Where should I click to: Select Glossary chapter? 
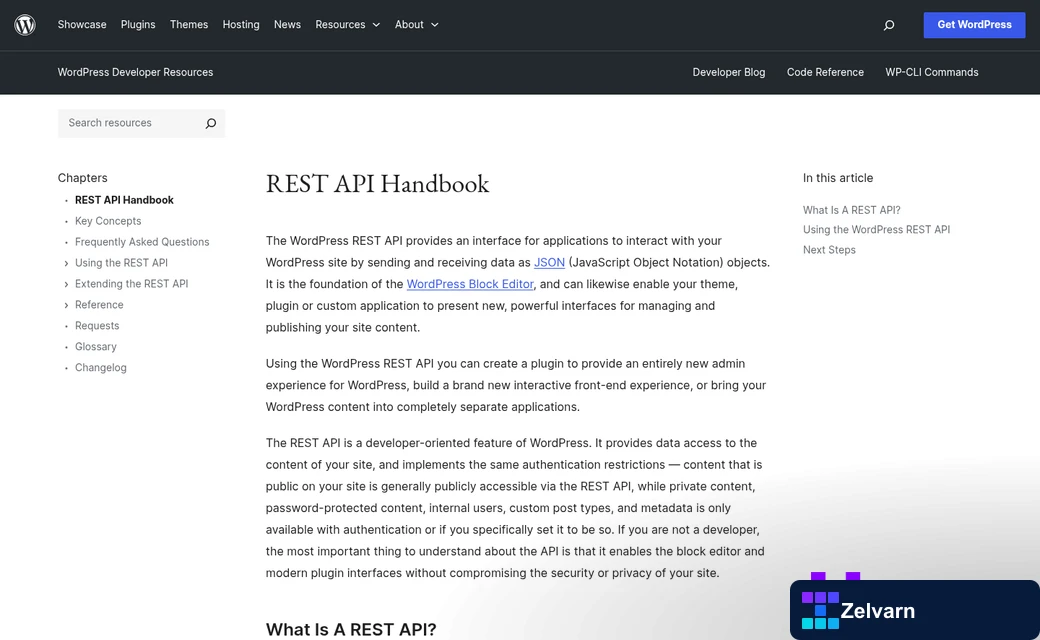(96, 347)
